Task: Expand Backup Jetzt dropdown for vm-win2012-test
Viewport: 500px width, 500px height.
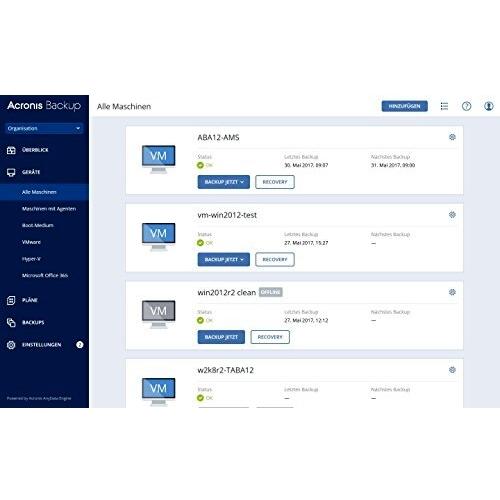Action: pyautogui.click(x=242, y=260)
